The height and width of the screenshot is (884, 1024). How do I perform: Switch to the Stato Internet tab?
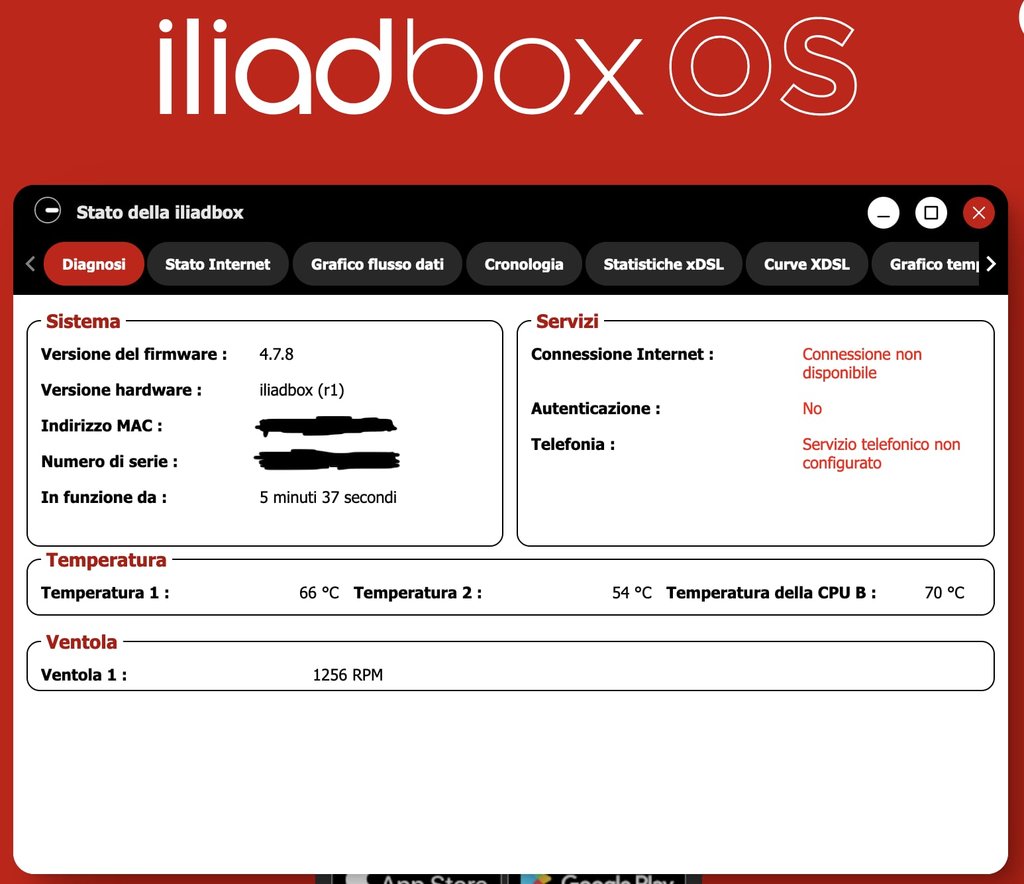point(217,264)
